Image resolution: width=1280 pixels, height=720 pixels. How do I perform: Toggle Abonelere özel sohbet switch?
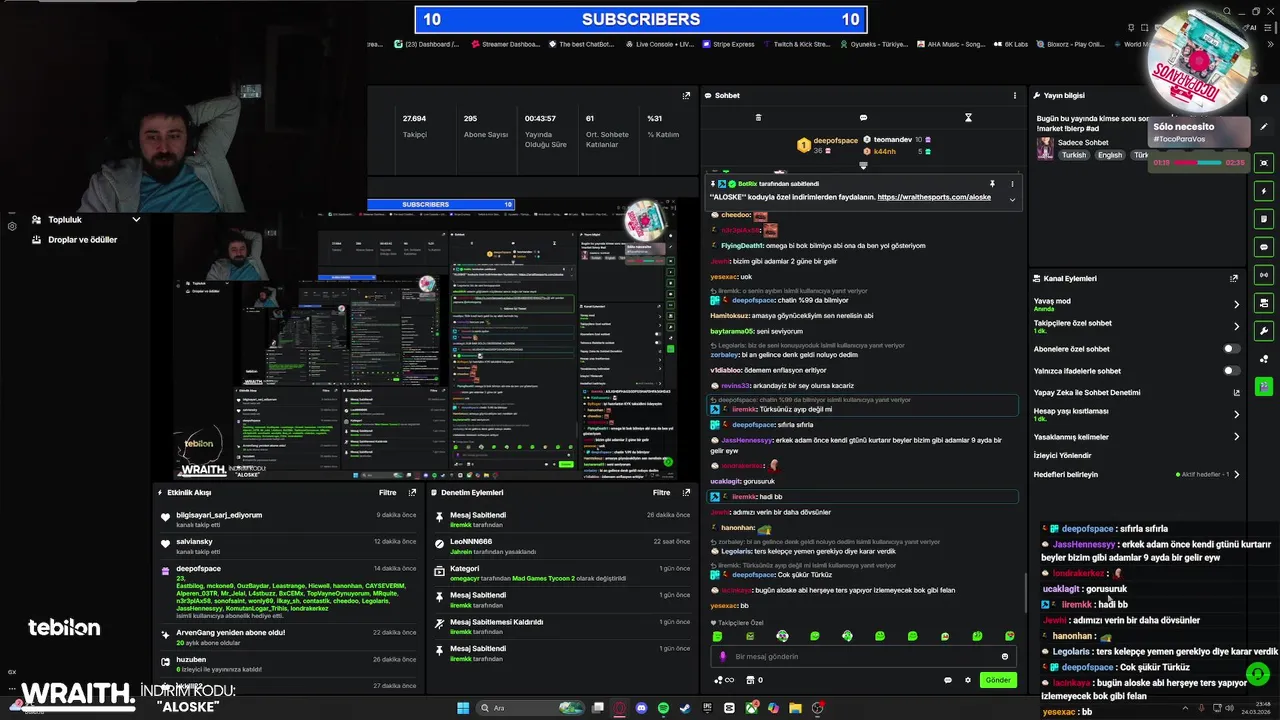click(x=1232, y=349)
